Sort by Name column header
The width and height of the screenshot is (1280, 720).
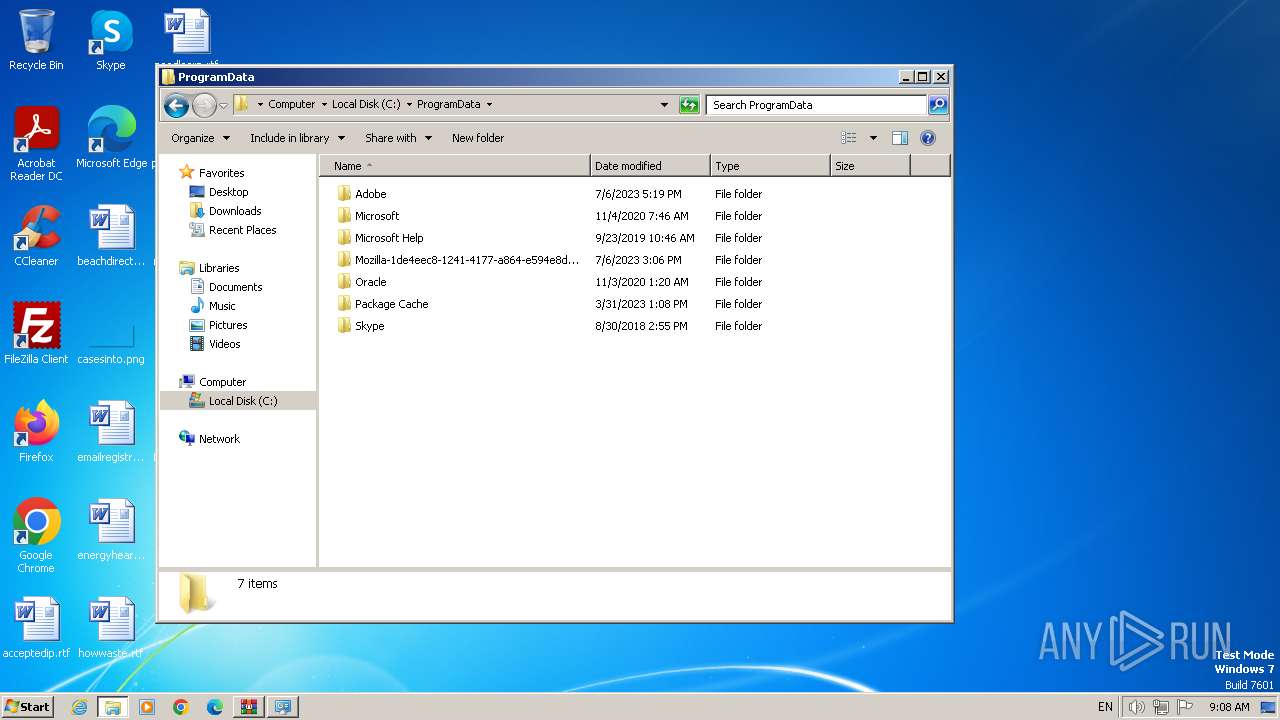[454, 166]
